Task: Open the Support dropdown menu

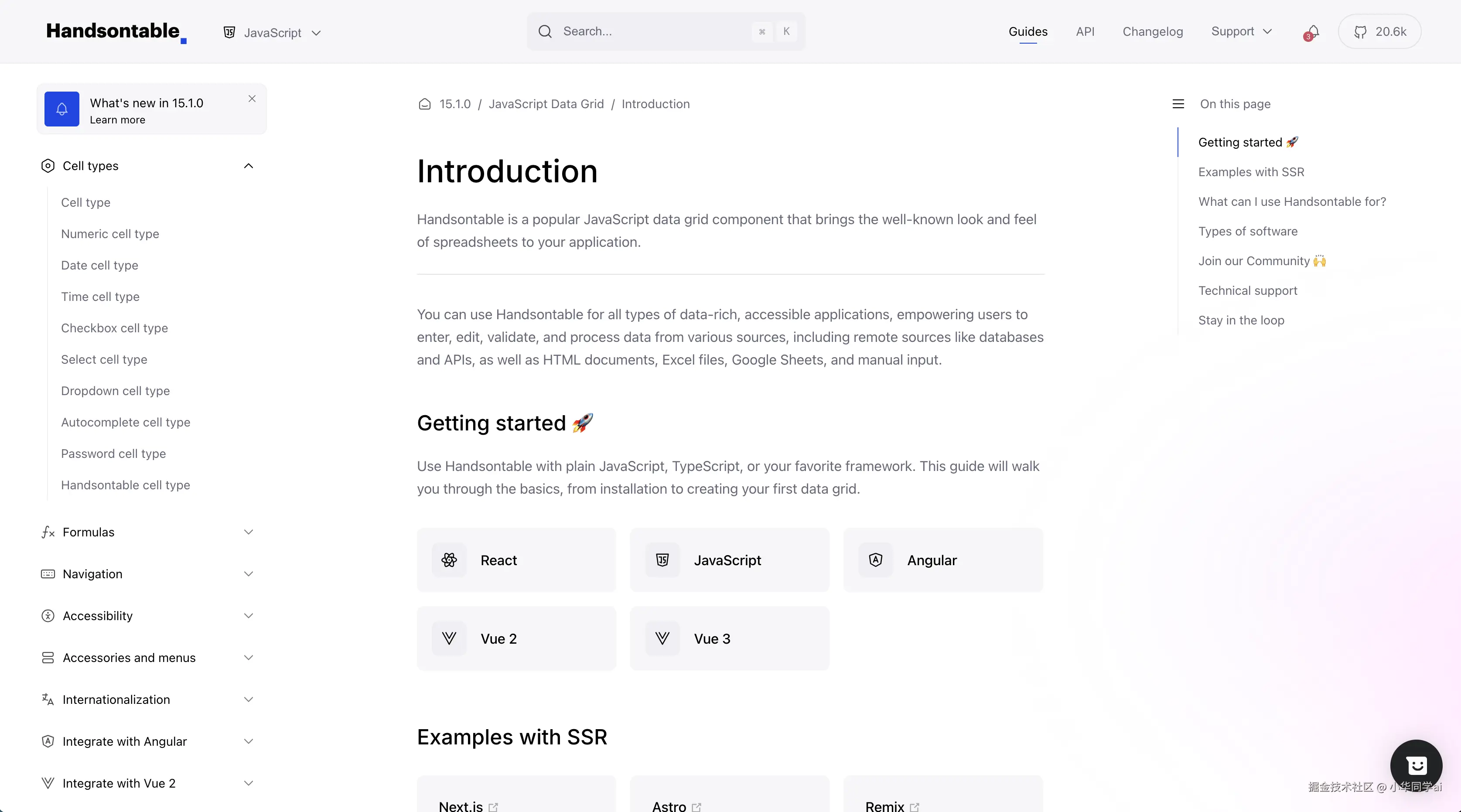Action: (x=1241, y=32)
